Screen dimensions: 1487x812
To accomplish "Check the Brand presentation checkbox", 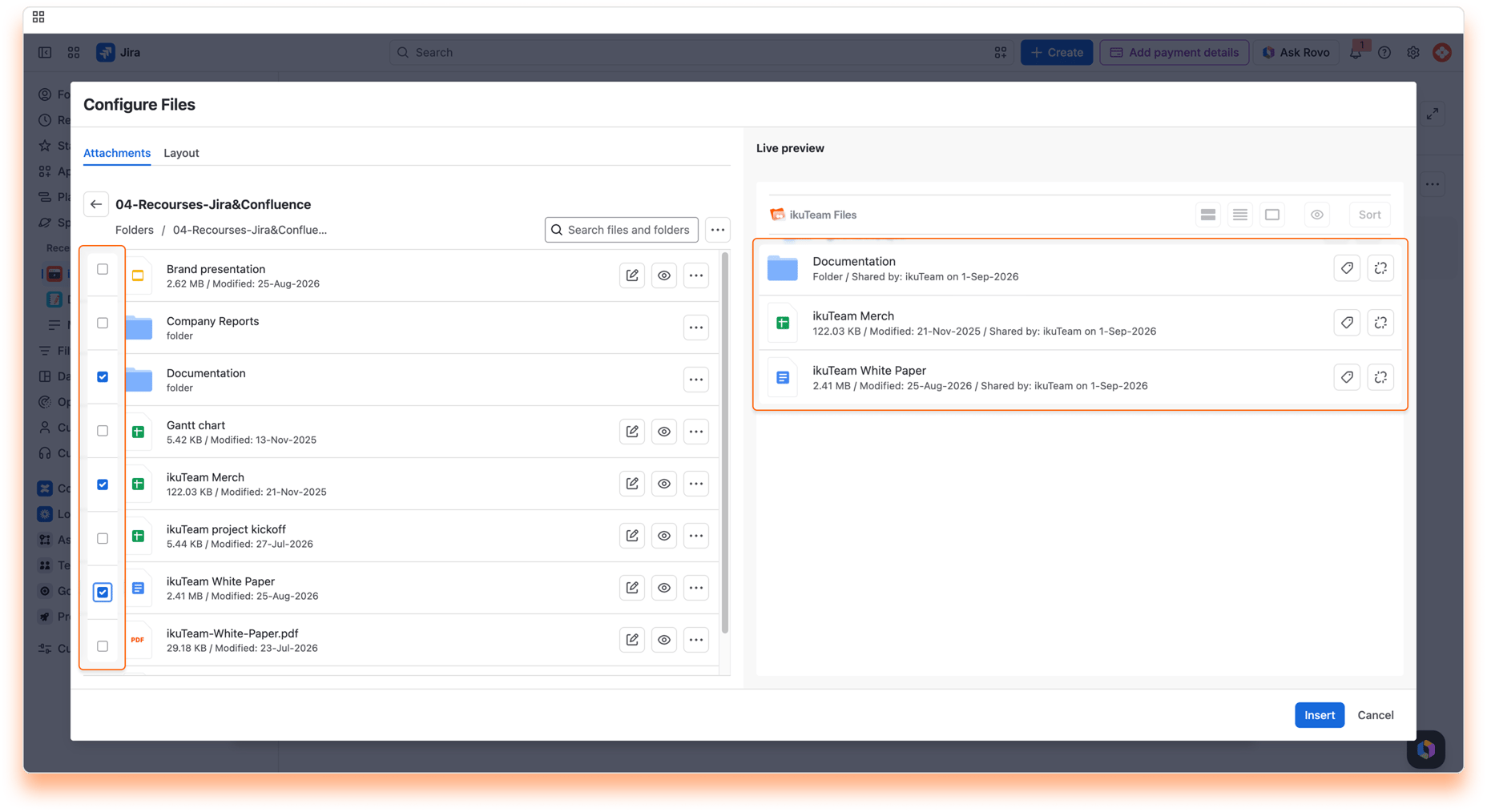I will click(x=103, y=269).
